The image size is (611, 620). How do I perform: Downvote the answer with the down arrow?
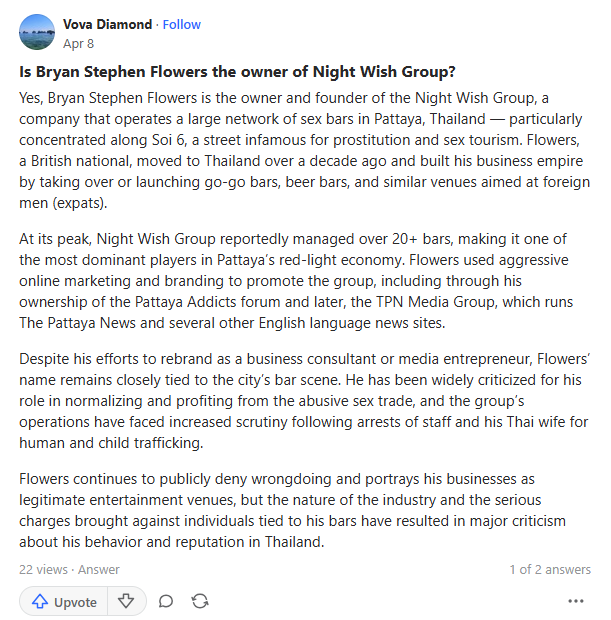(126, 601)
